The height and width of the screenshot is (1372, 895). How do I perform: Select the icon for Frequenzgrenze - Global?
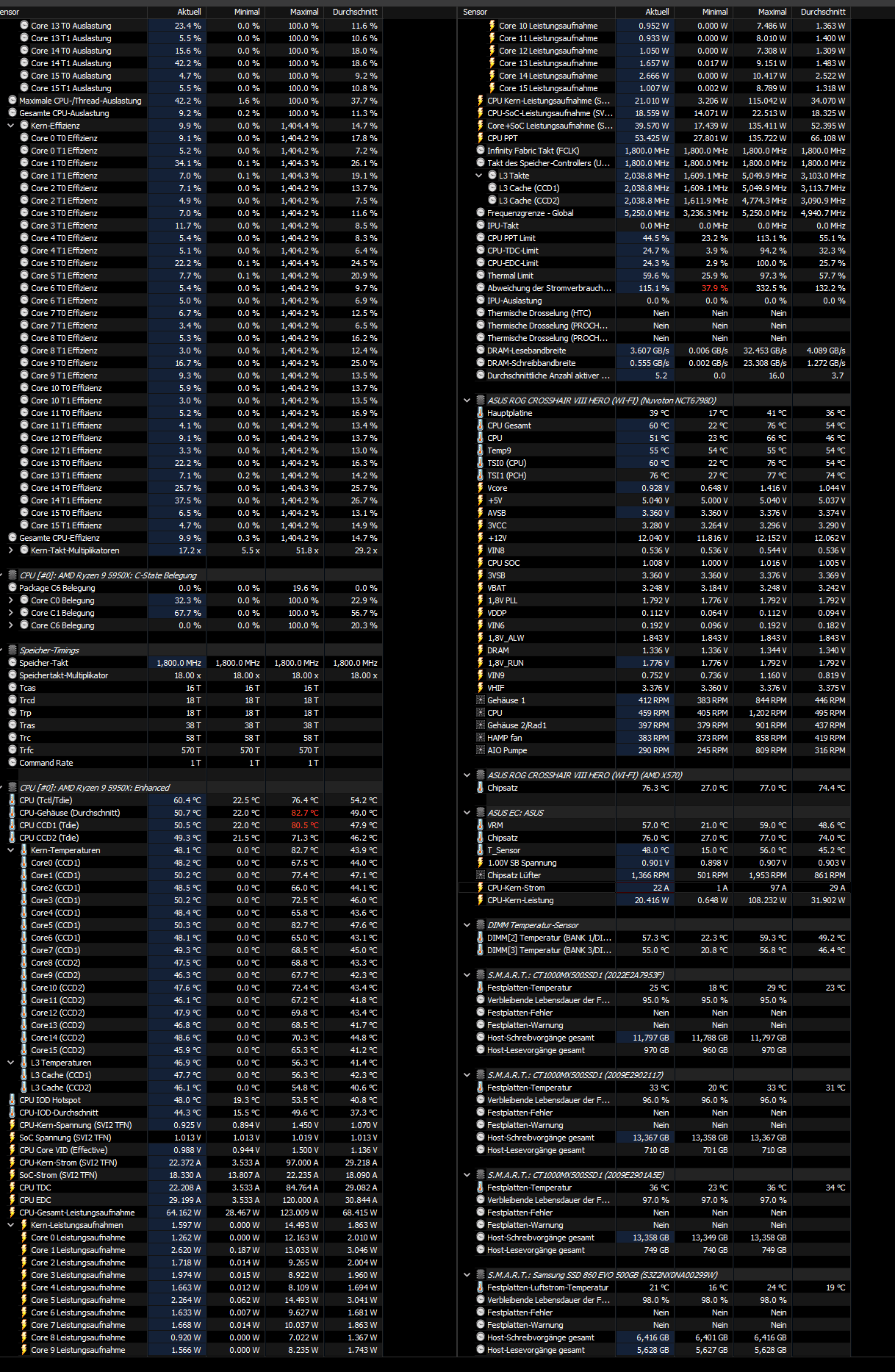click(x=481, y=213)
